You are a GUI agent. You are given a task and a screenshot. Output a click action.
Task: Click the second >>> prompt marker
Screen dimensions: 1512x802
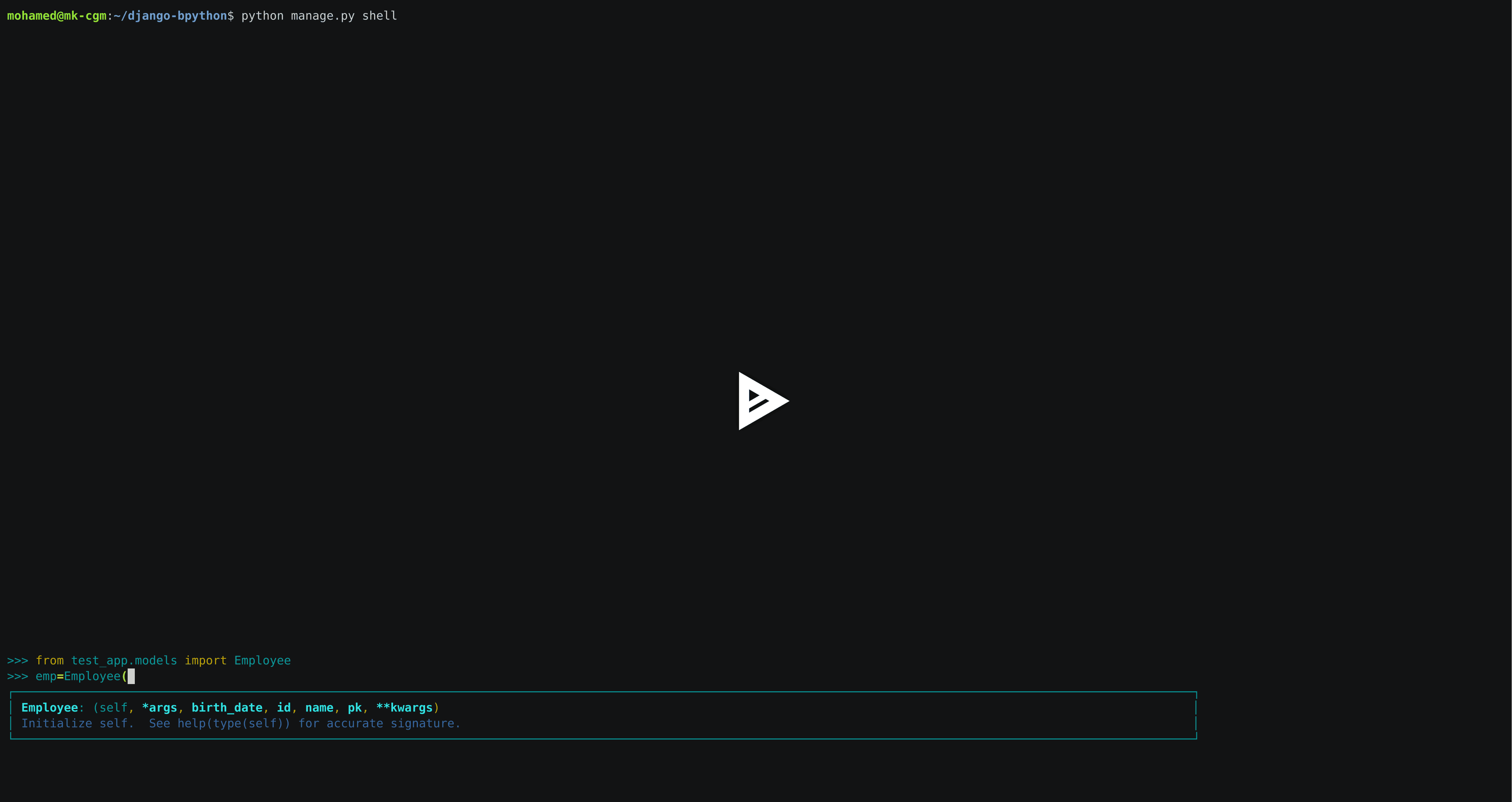tap(18, 676)
